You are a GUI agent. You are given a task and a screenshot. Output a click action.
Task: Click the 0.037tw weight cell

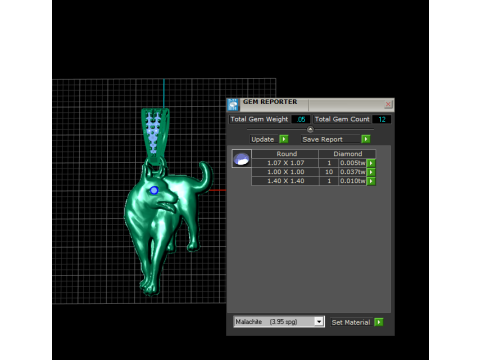pyautogui.click(x=352, y=172)
